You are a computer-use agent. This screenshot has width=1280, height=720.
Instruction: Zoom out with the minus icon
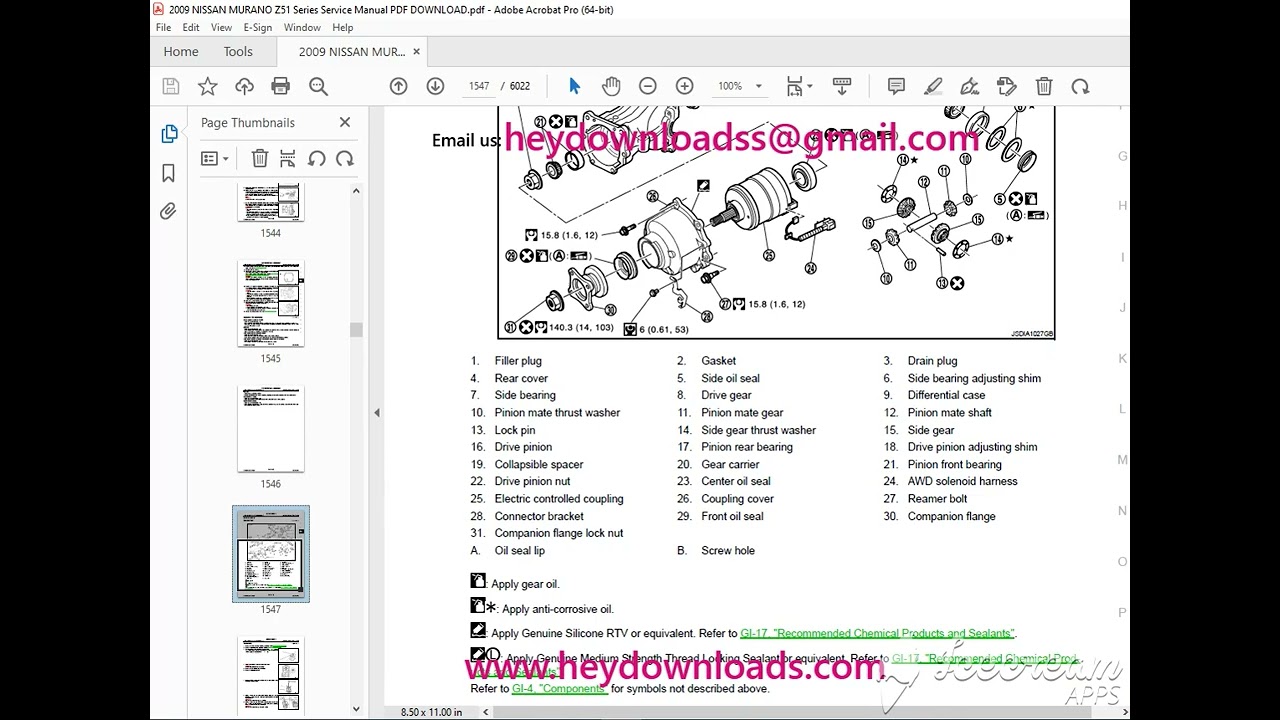click(x=647, y=87)
